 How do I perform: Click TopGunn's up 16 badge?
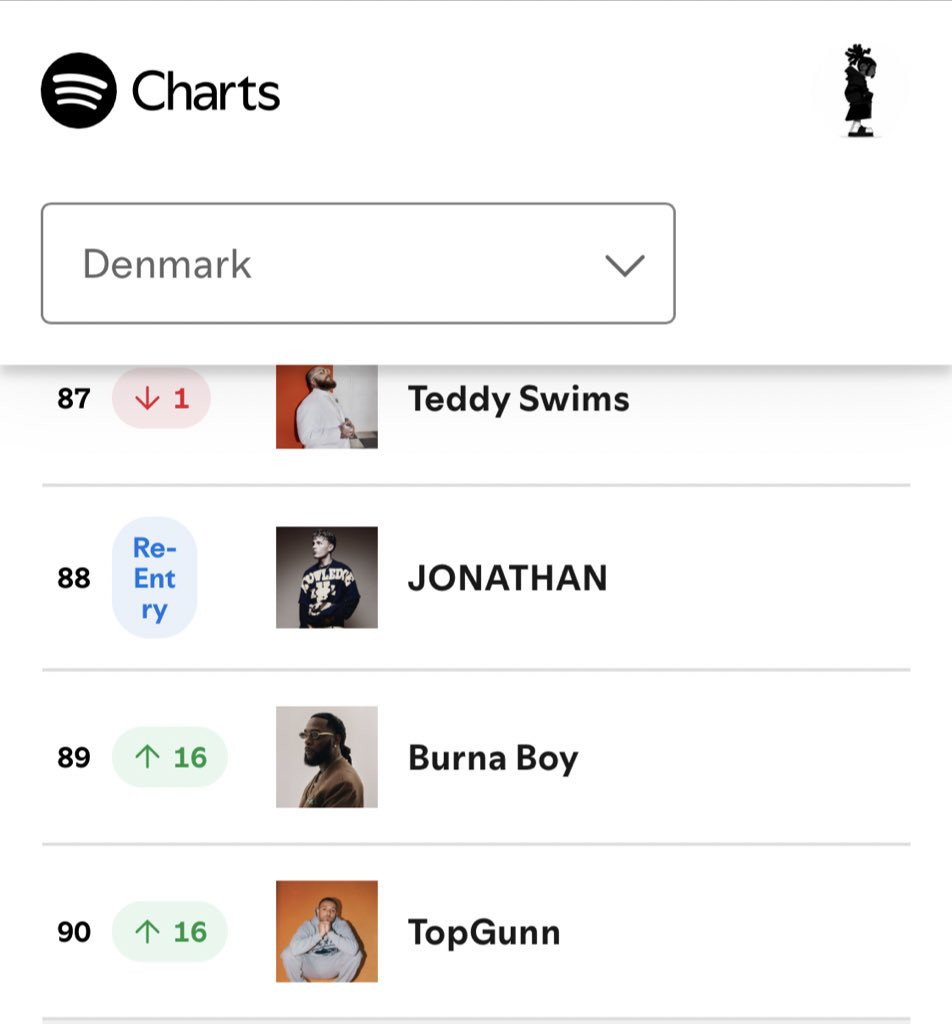click(x=169, y=932)
